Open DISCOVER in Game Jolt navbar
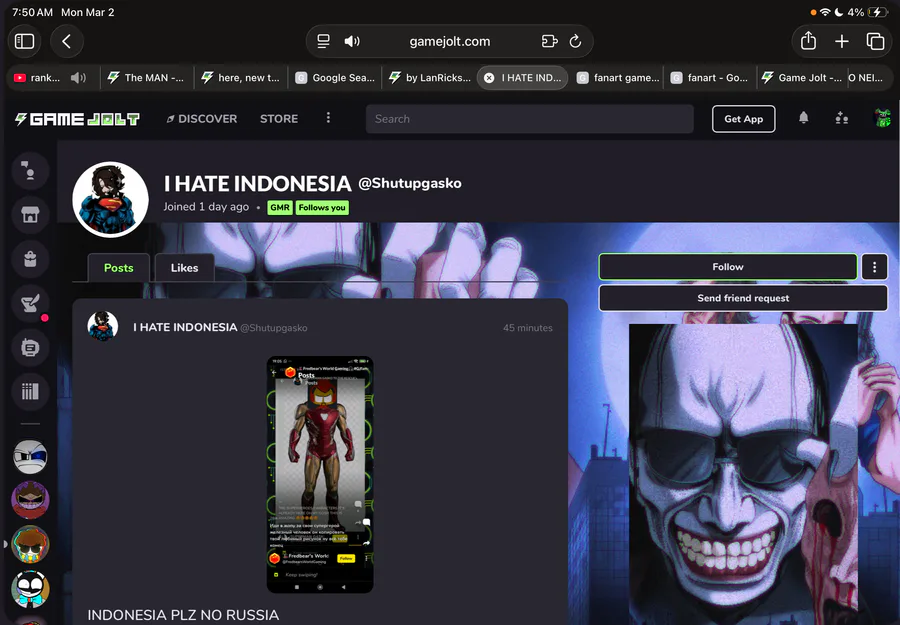This screenshot has height=625, width=900. click(201, 119)
